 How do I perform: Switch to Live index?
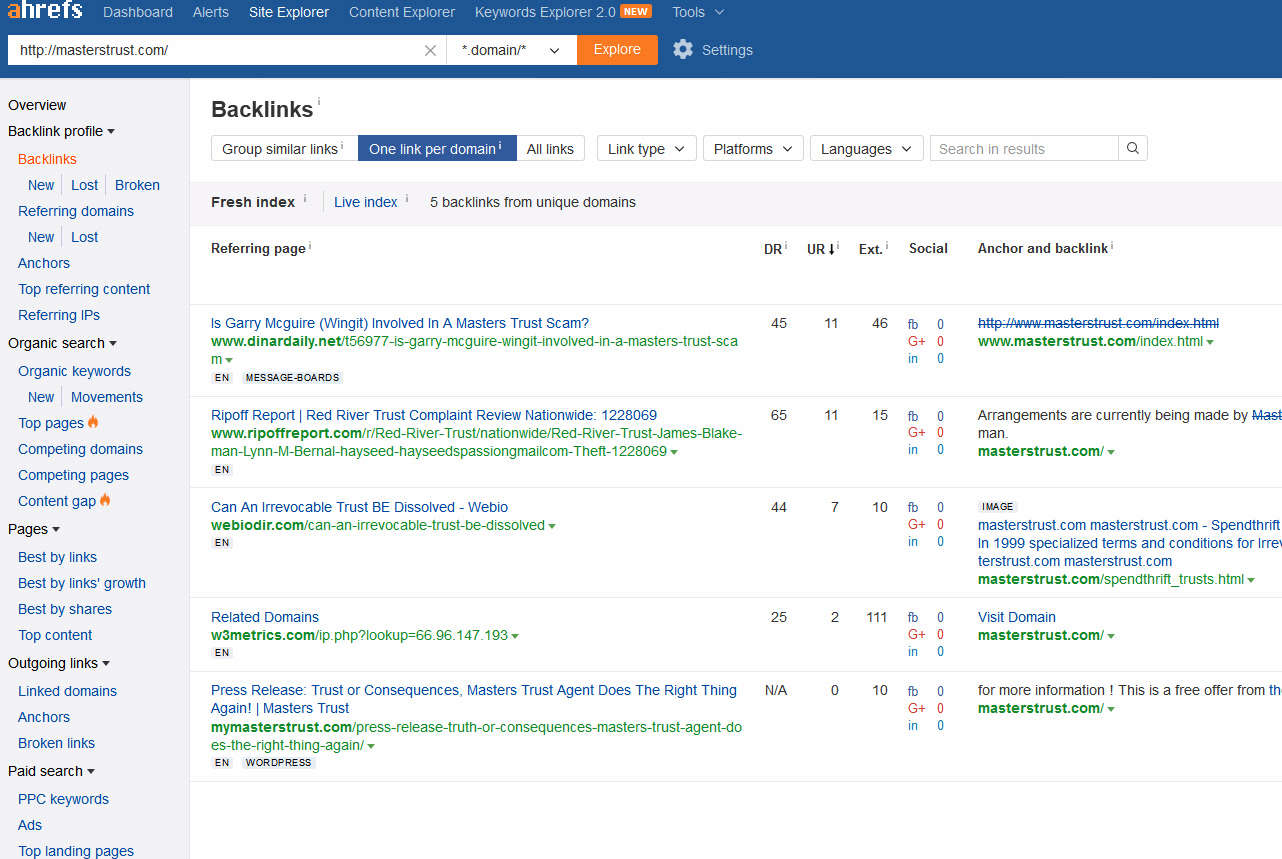[x=366, y=202]
